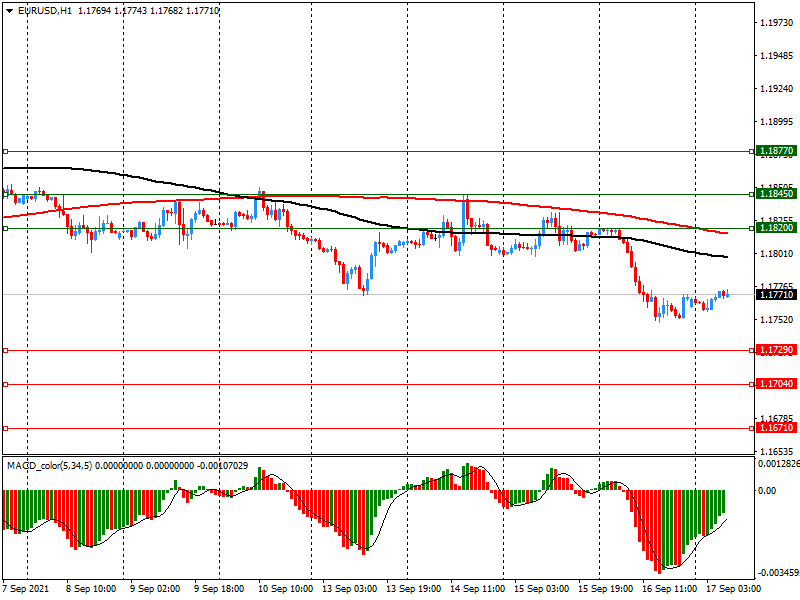Viewport: 800px width, 600px height.
Task: Click the 1.18010 price scale value
Action: (x=777, y=254)
